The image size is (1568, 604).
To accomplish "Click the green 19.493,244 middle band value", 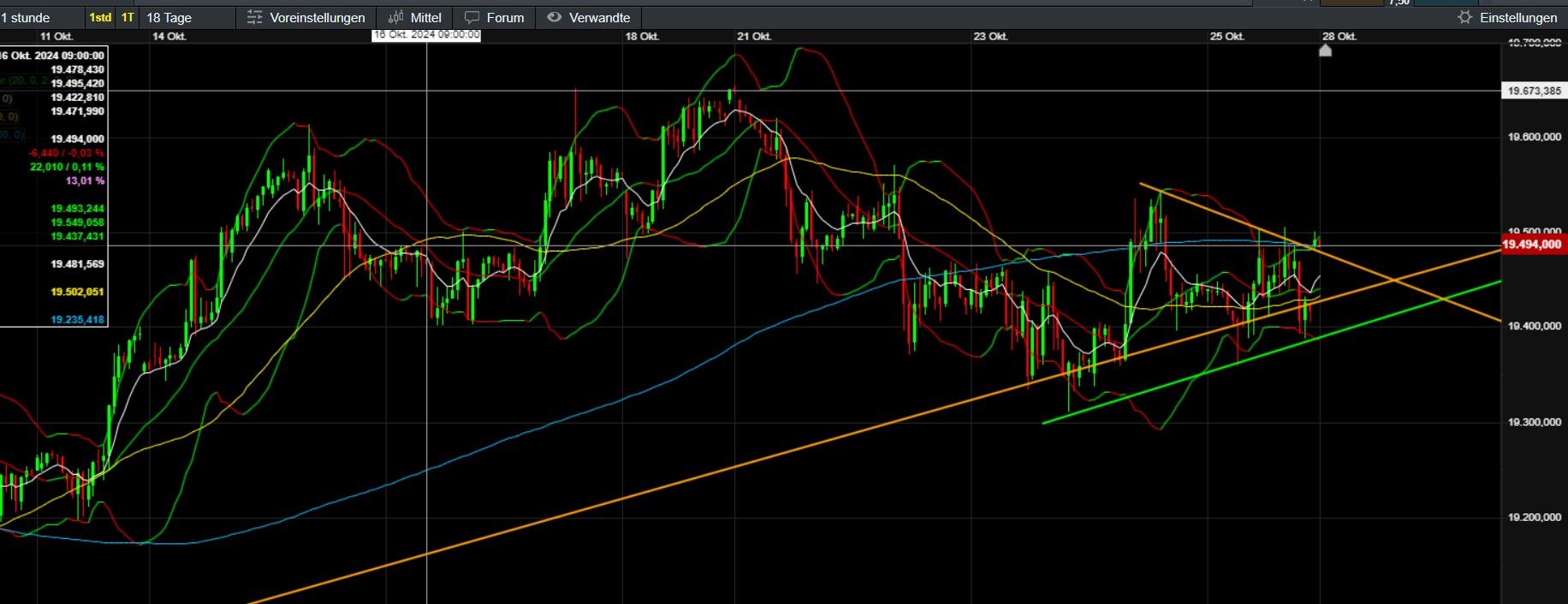I will (x=77, y=209).
